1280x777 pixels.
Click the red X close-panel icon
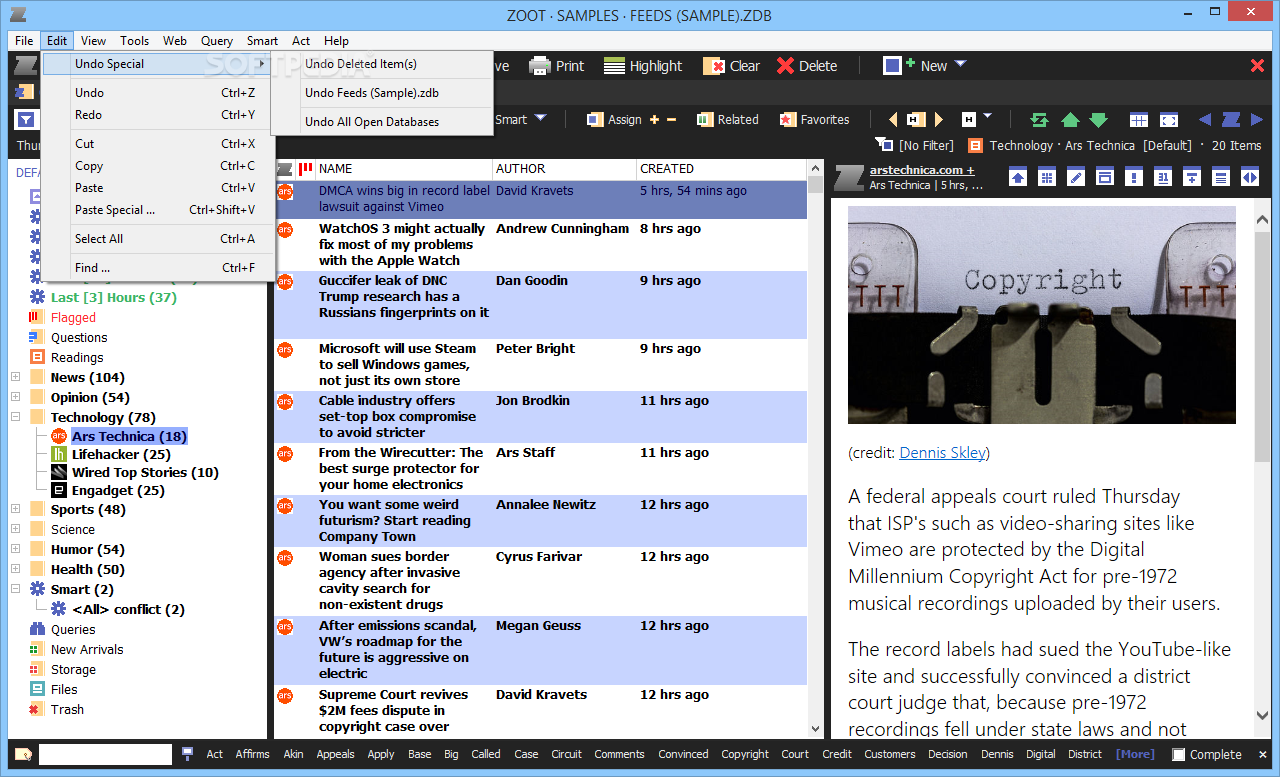(1258, 66)
